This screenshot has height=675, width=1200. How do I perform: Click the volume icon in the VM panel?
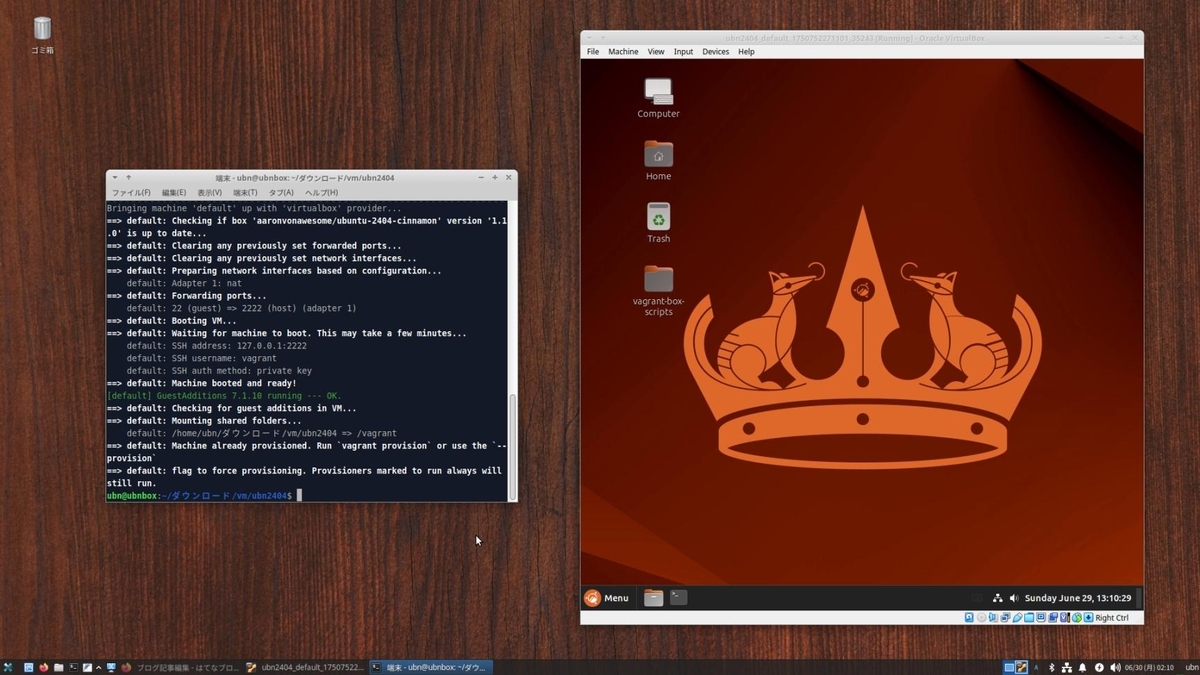pyautogui.click(x=1013, y=598)
